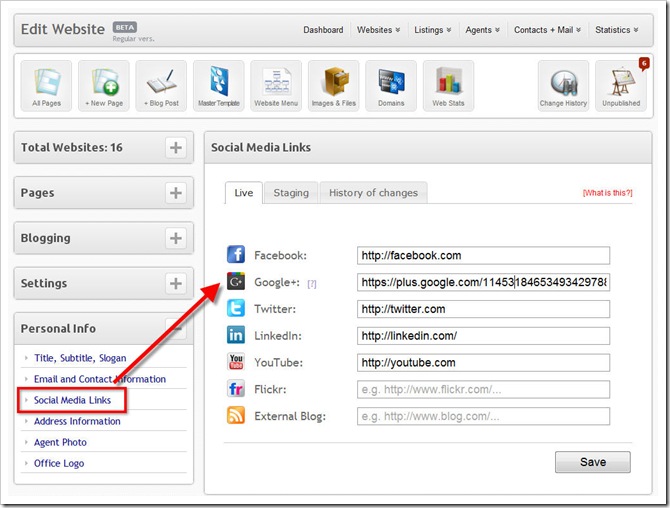Expand the Pages panel
Screen dimensions: 670x508
176,193
